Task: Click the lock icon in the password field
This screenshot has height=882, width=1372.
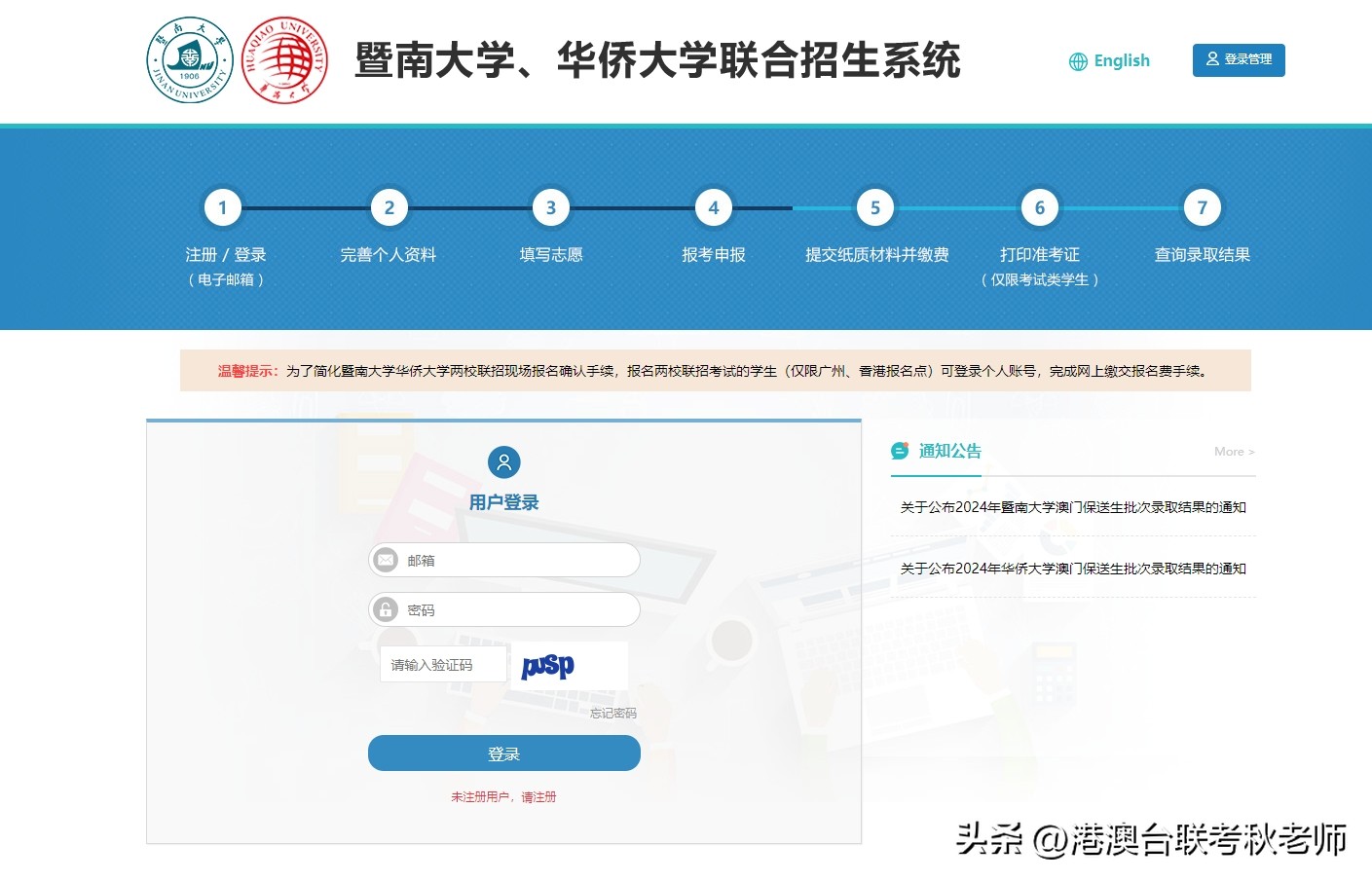Action: [386, 609]
